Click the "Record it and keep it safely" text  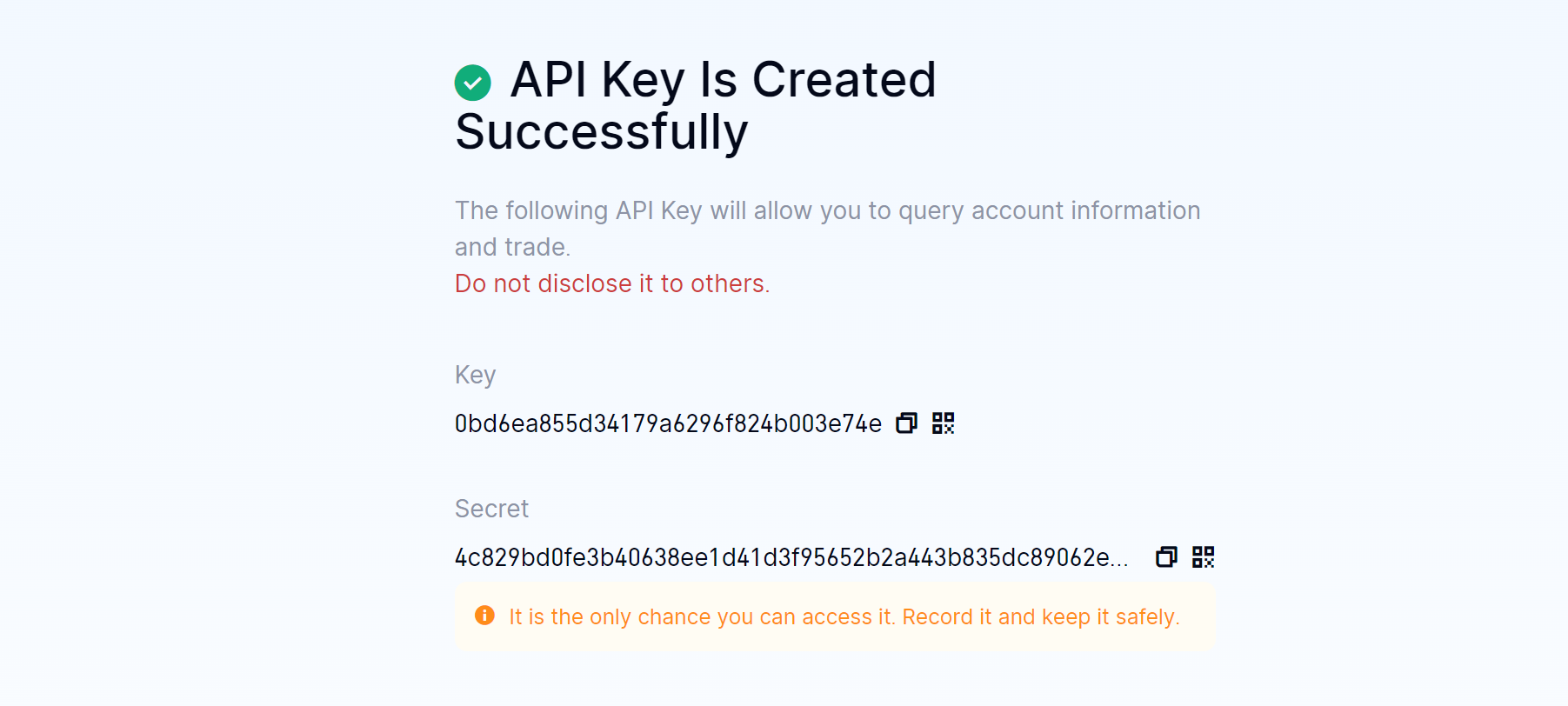tap(1041, 616)
